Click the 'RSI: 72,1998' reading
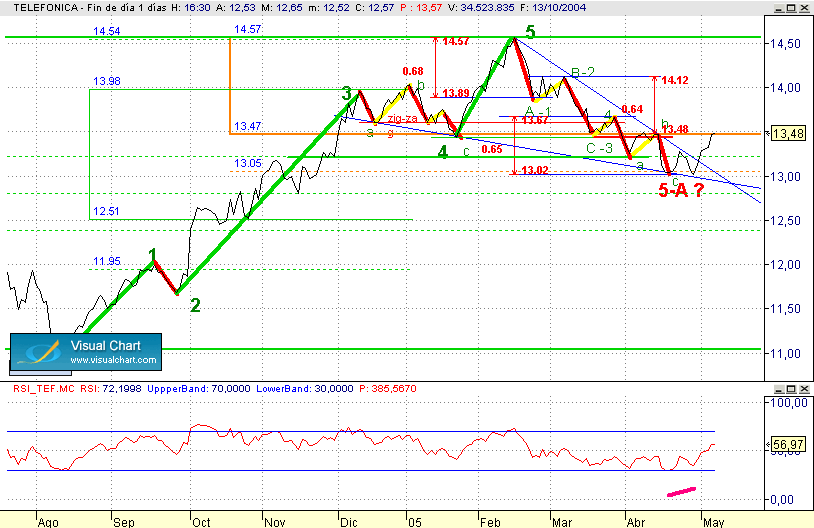The height and width of the screenshot is (528, 814). tap(111, 389)
